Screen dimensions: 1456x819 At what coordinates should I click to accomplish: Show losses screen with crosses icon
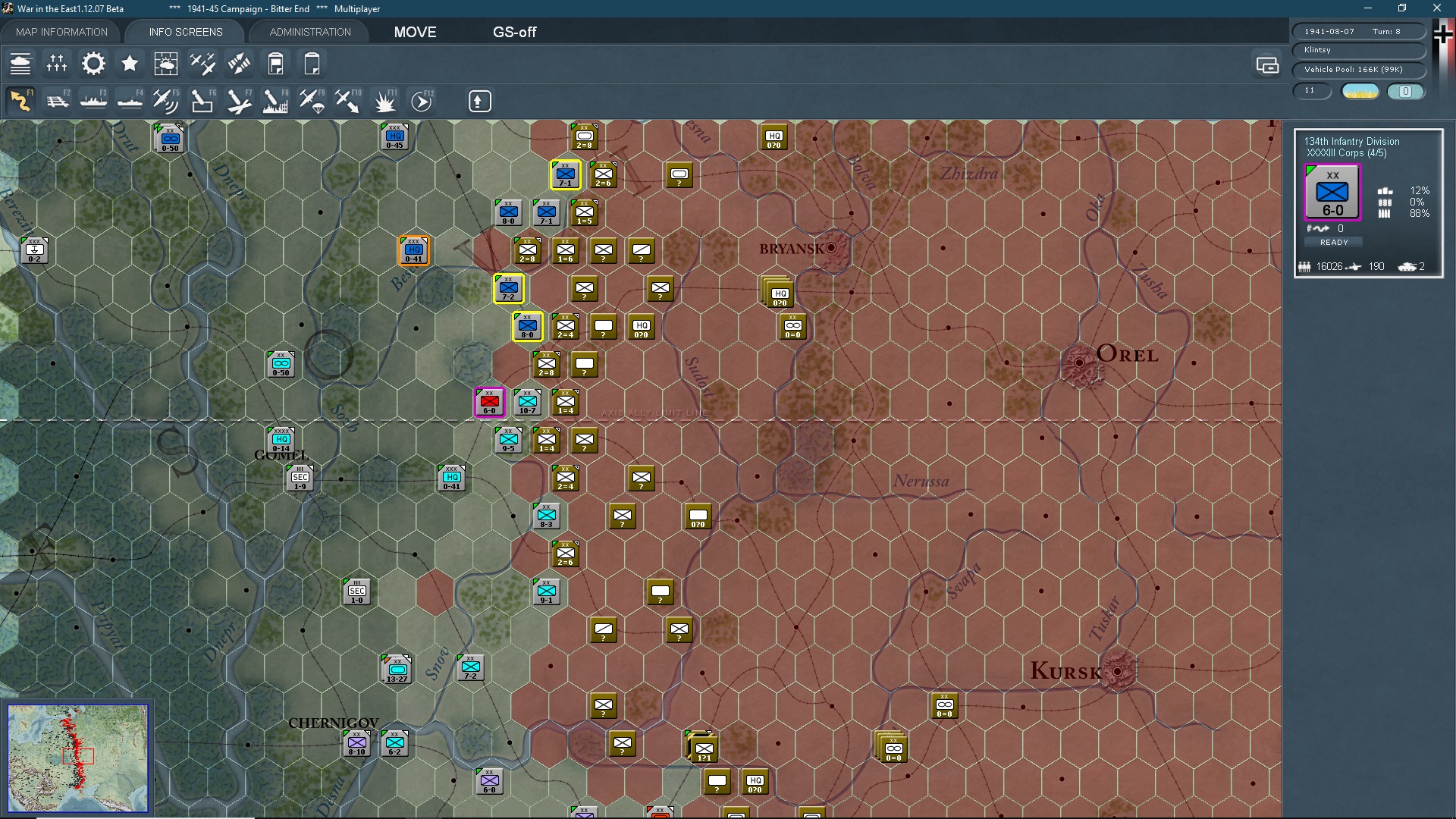click(57, 64)
